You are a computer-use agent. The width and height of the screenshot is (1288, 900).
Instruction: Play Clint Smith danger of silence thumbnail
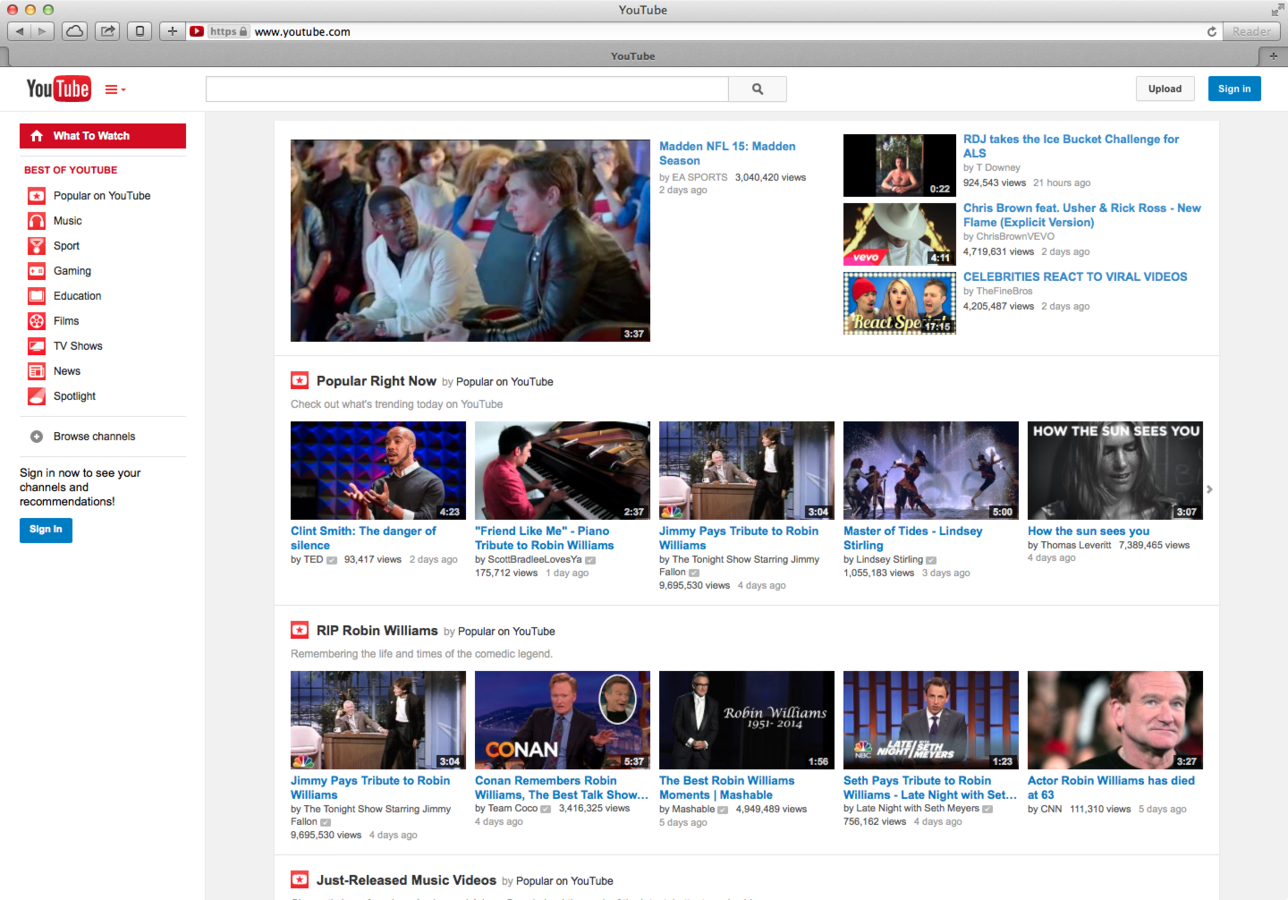tap(378, 470)
